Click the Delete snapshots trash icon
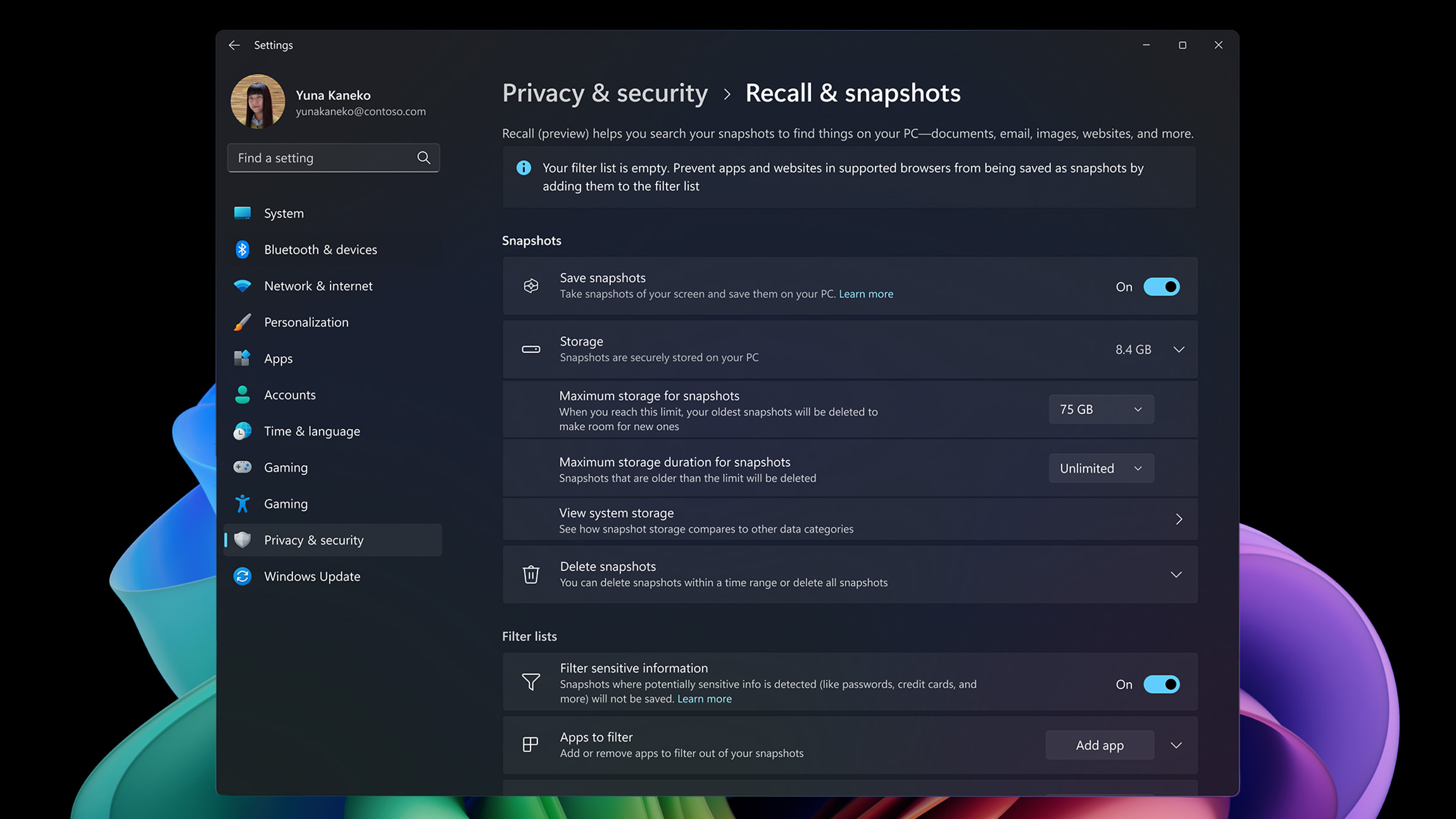The height and width of the screenshot is (819, 1456). pos(530,574)
